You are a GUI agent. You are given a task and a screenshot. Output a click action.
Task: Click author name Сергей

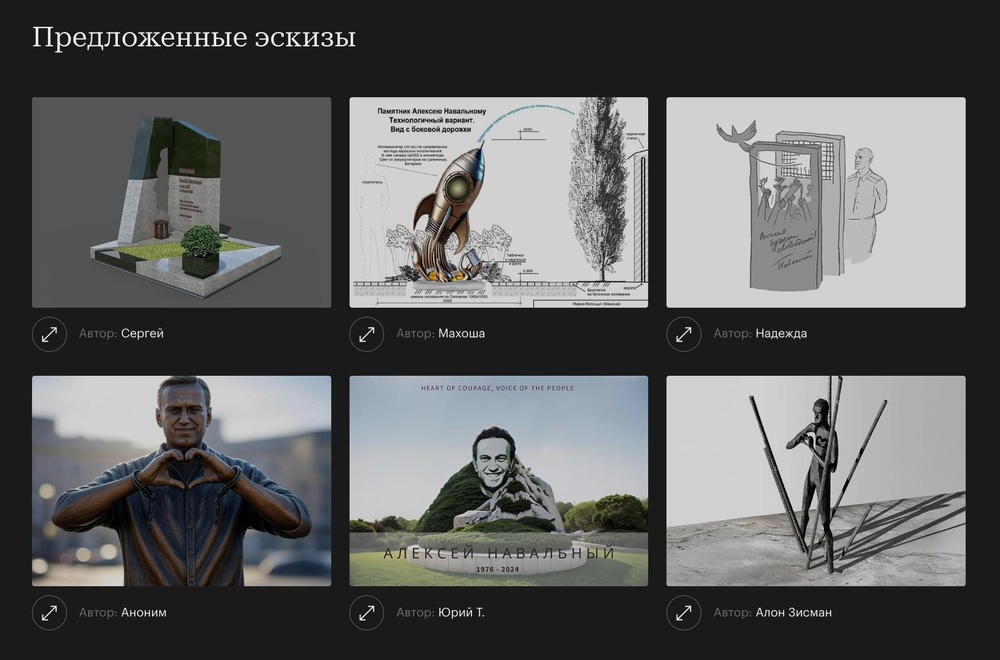[x=142, y=334]
